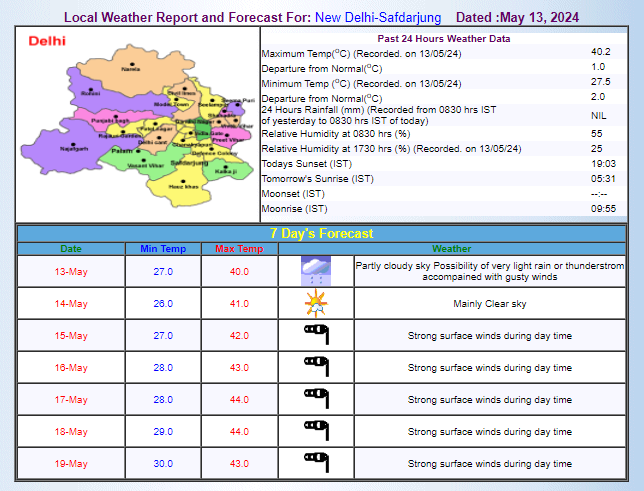Click the Date column header

[72, 248]
